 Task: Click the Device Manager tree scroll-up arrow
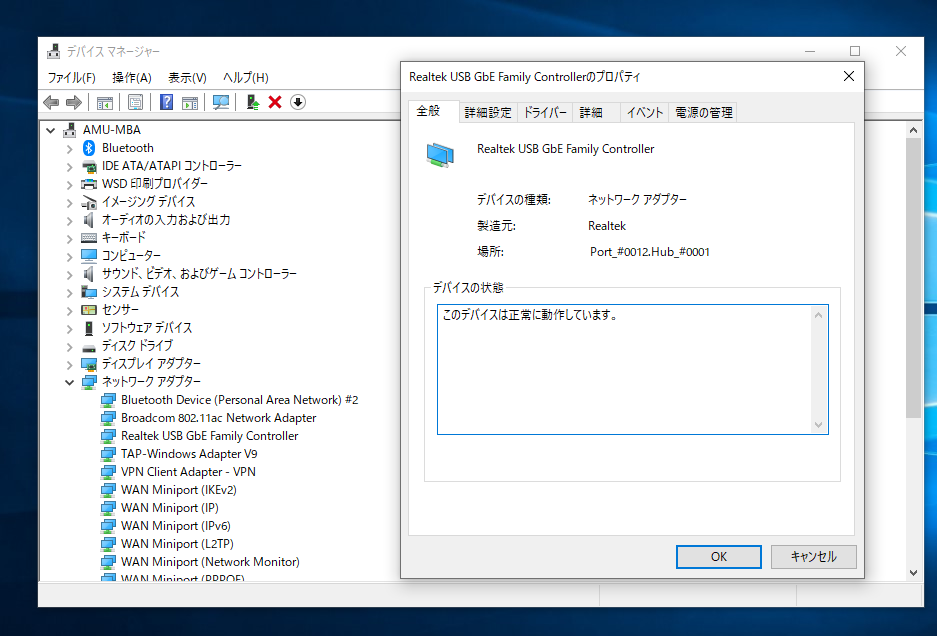913,130
